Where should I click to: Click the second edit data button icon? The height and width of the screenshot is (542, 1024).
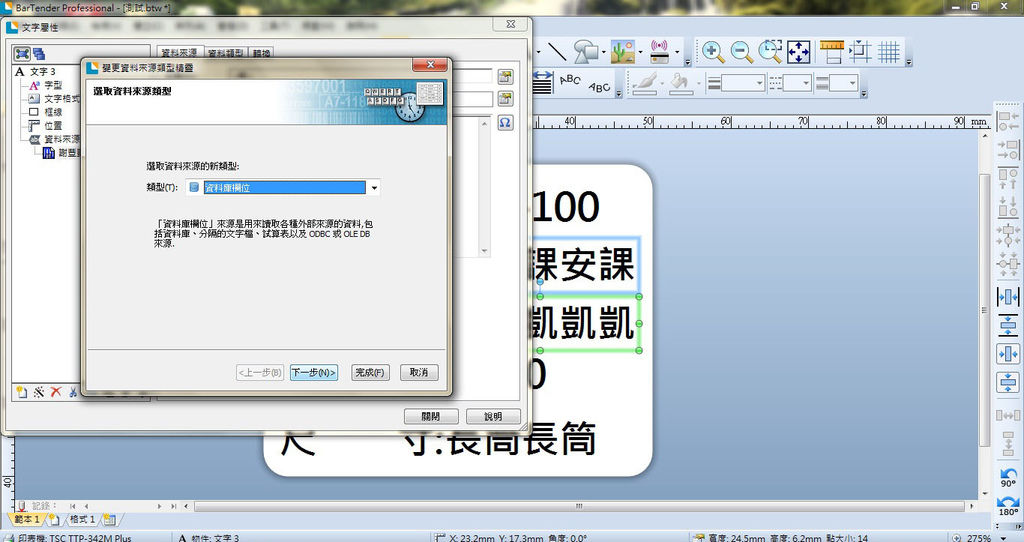coord(505,99)
